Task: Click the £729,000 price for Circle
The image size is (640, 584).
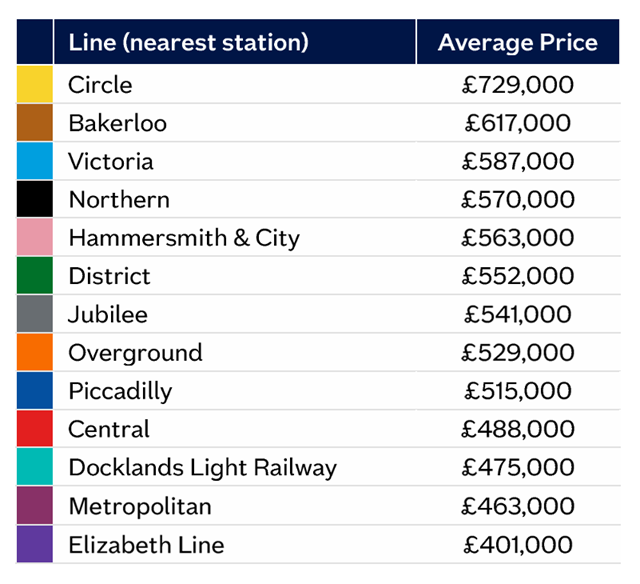Action: click(x=518, y=85)
